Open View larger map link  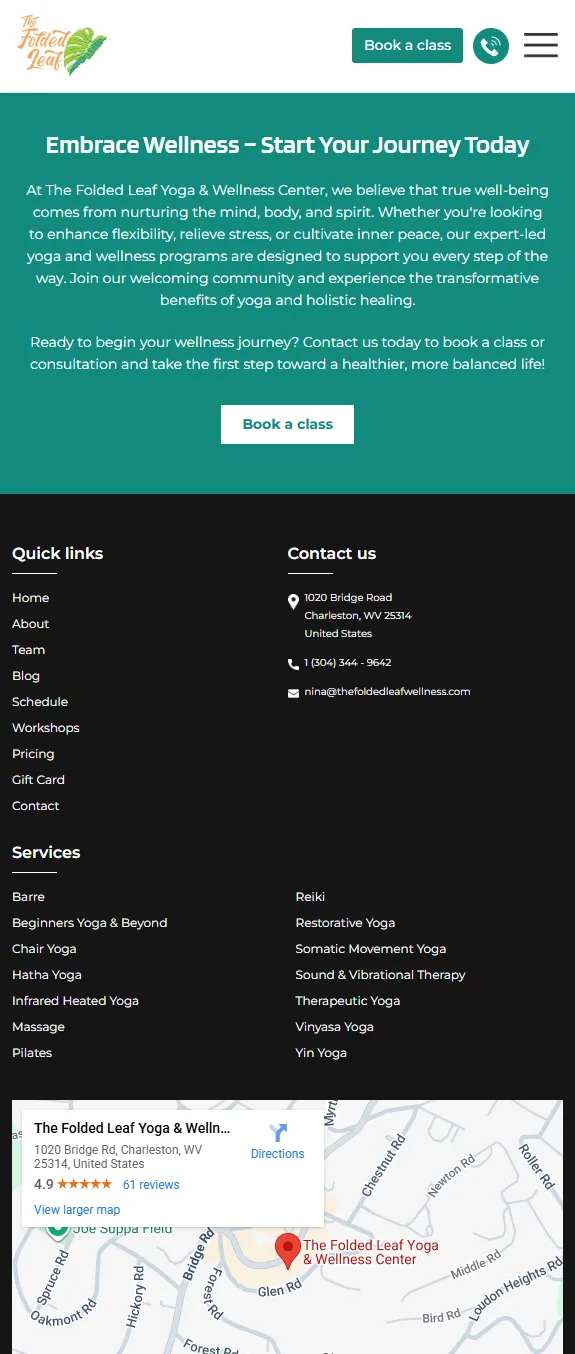pyautogui.click(x=77, y=1210)
